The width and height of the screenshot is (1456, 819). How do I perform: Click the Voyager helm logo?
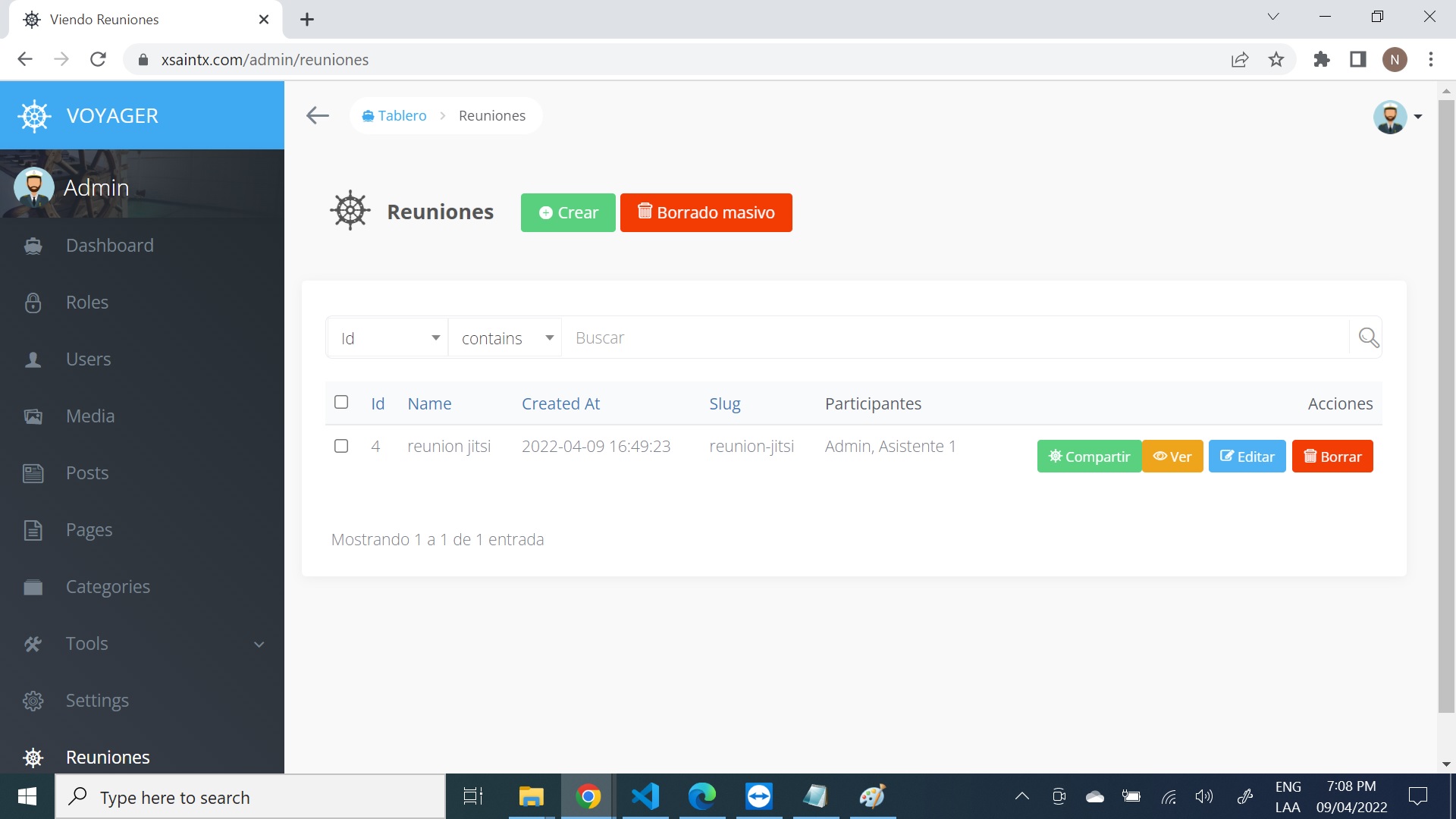click(34, 116)
